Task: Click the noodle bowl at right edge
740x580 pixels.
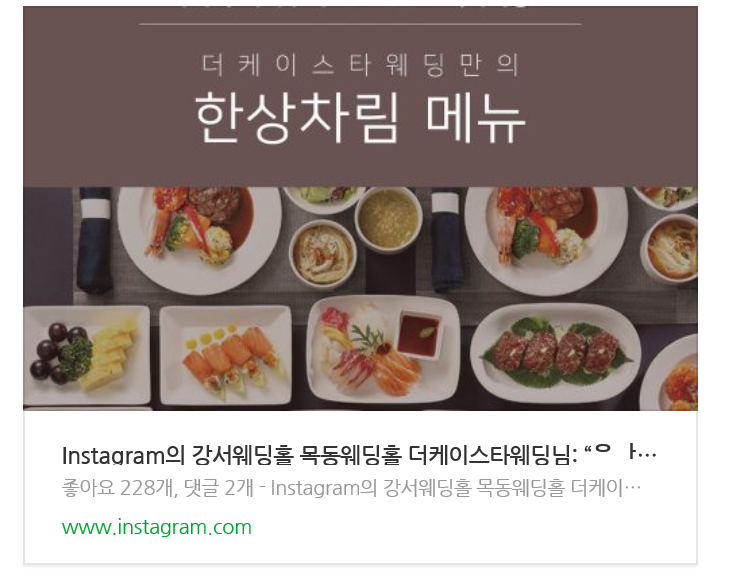Action: pyautogui.click(x=670, y=248)
